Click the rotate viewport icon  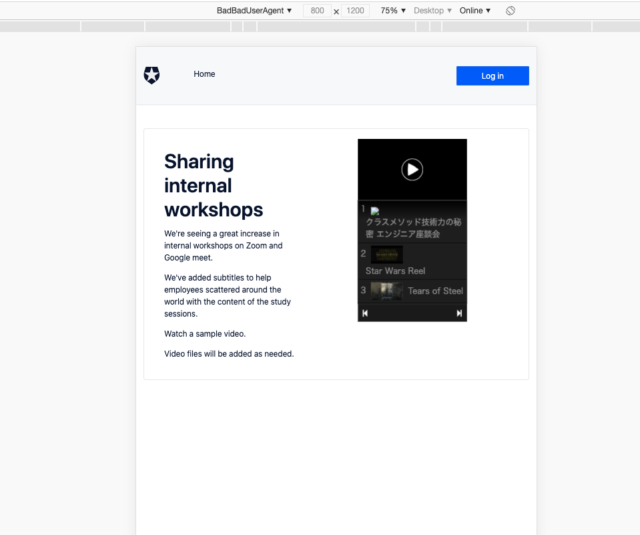click(x=510, y=11)
